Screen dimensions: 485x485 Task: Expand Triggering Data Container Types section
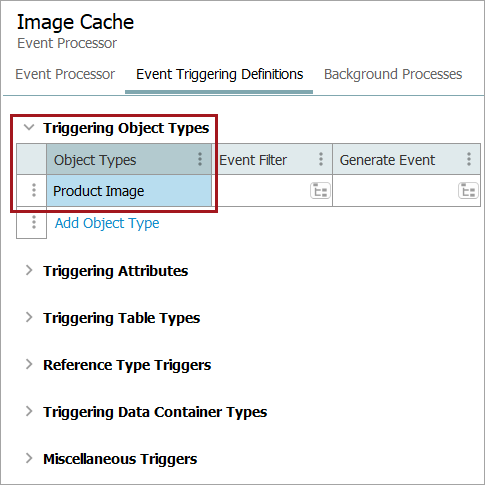pyautogui.click(x=29, y=411)
